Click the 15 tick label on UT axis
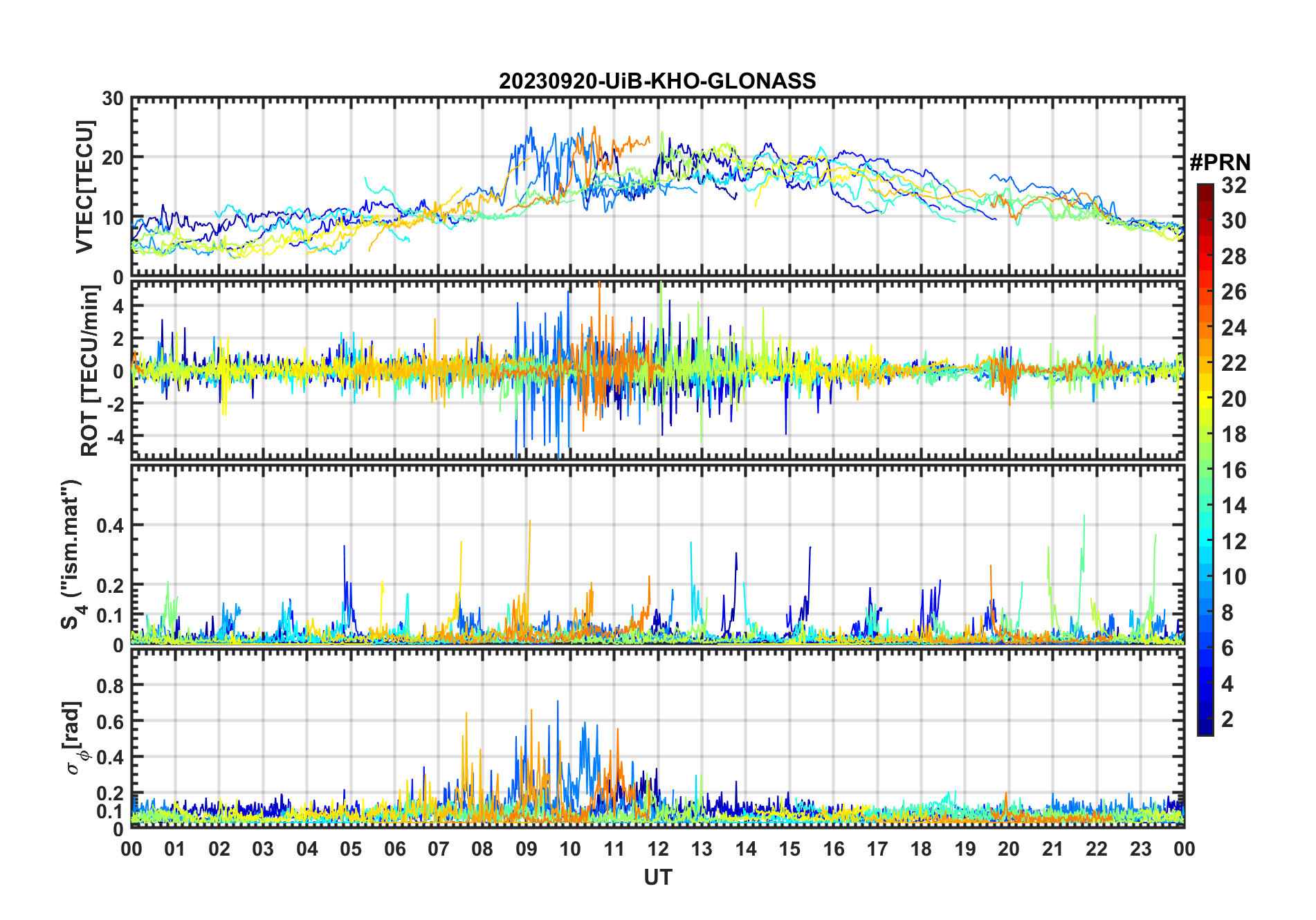This screenshot has width=1316, height=920. pyautogui.click(x=789, y=849)
